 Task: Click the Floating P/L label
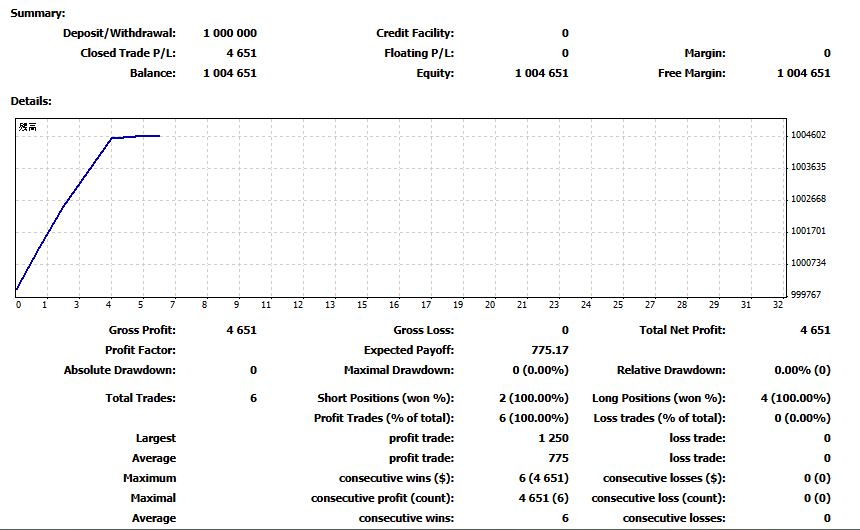pos(419,53)
